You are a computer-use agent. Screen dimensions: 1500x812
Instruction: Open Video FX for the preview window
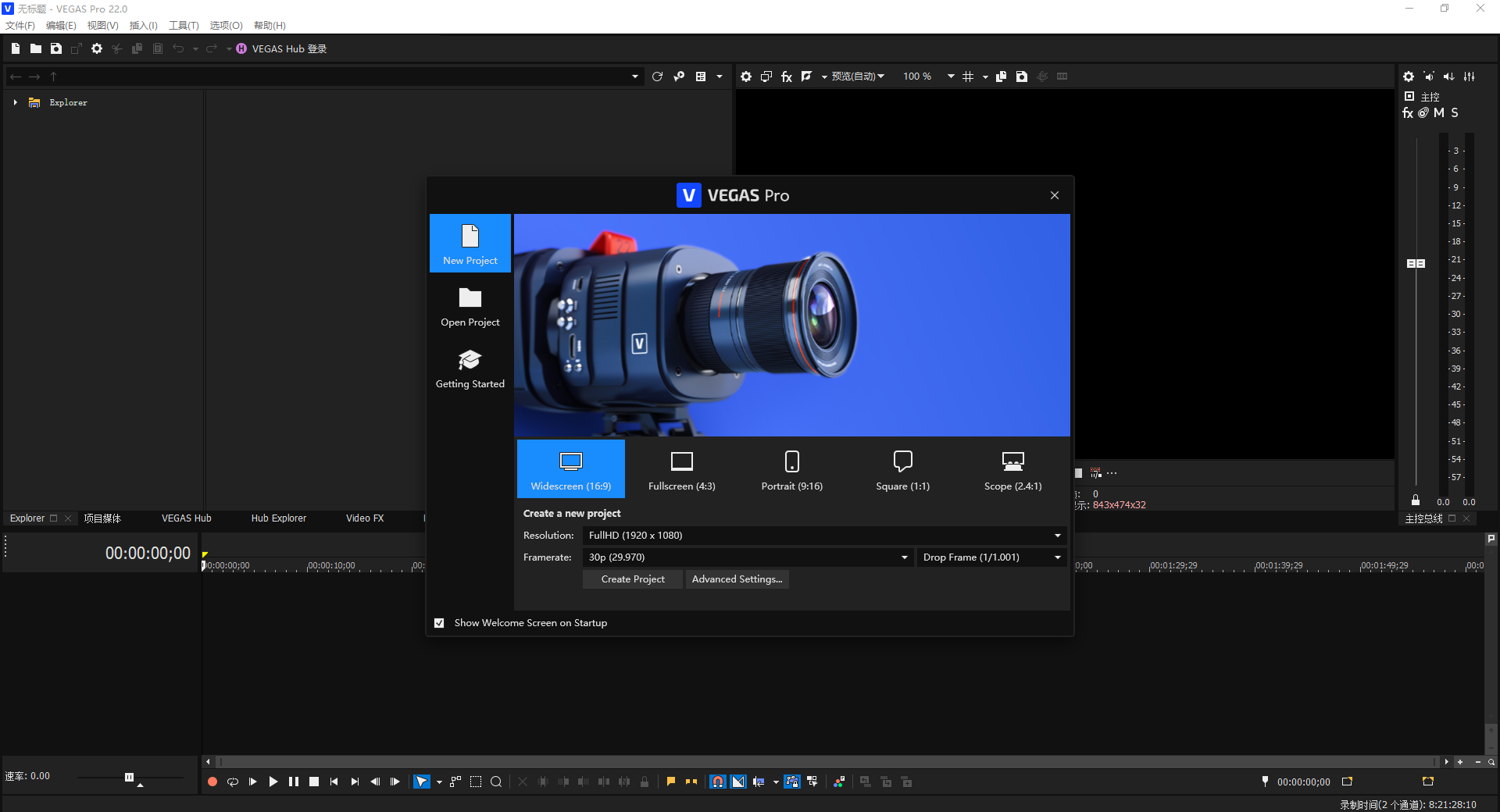[787, 77]
